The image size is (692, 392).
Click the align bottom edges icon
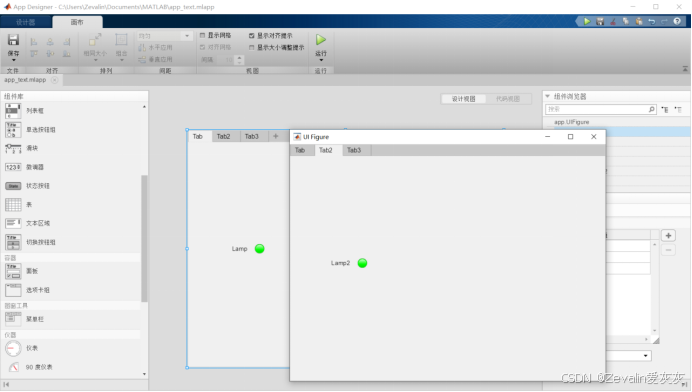coord(66,54)
